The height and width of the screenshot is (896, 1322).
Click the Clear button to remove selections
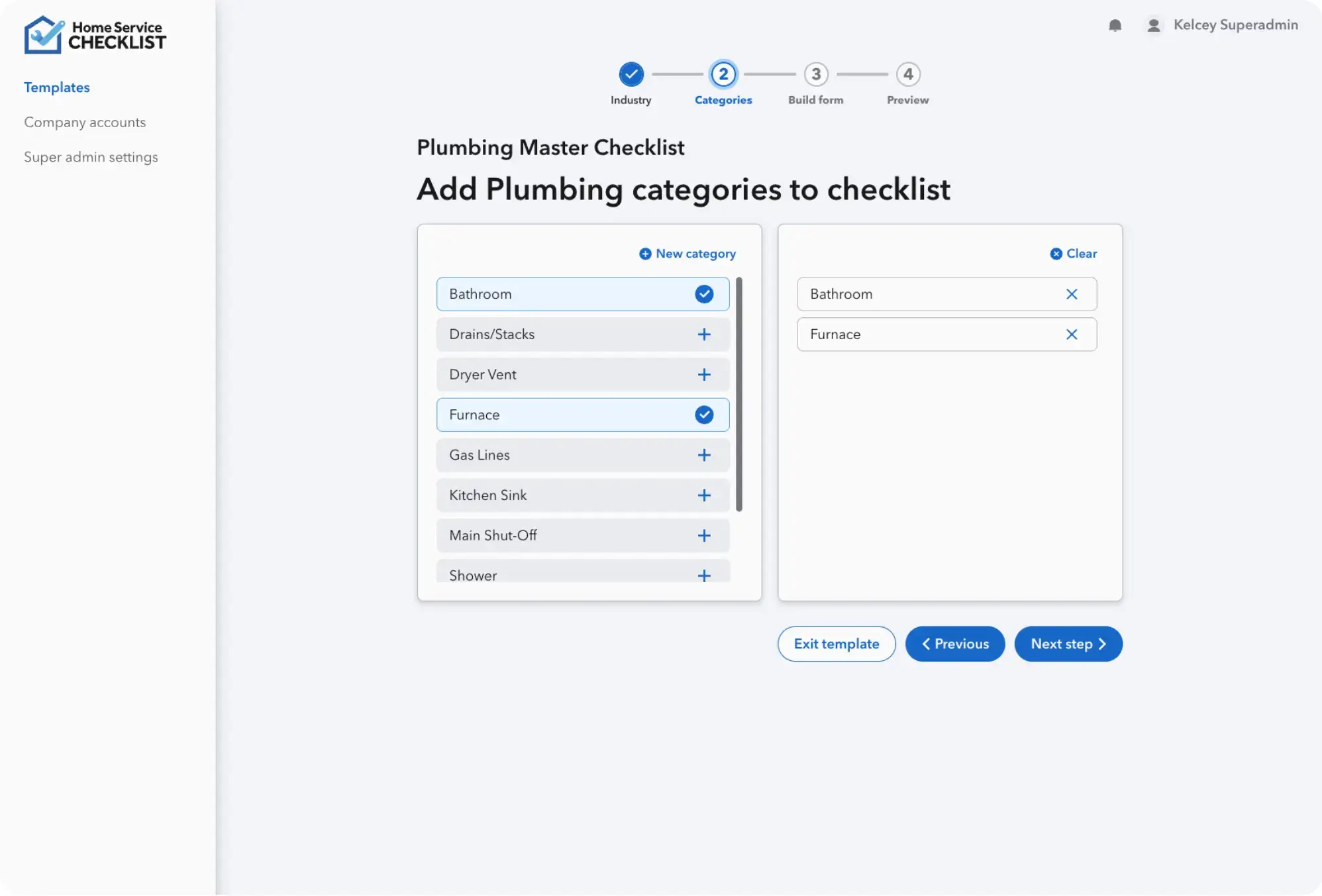(1073, 254)
